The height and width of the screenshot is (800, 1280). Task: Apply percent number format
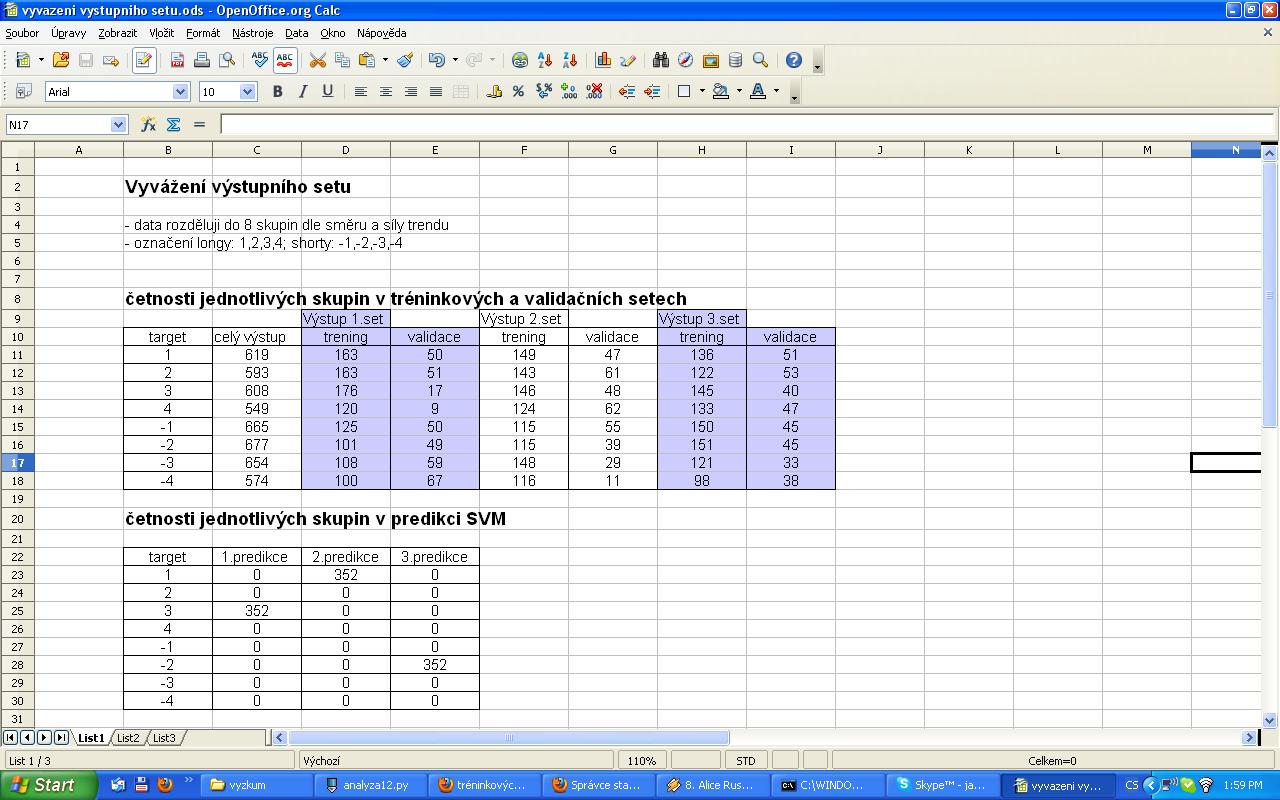pos(518,91)
